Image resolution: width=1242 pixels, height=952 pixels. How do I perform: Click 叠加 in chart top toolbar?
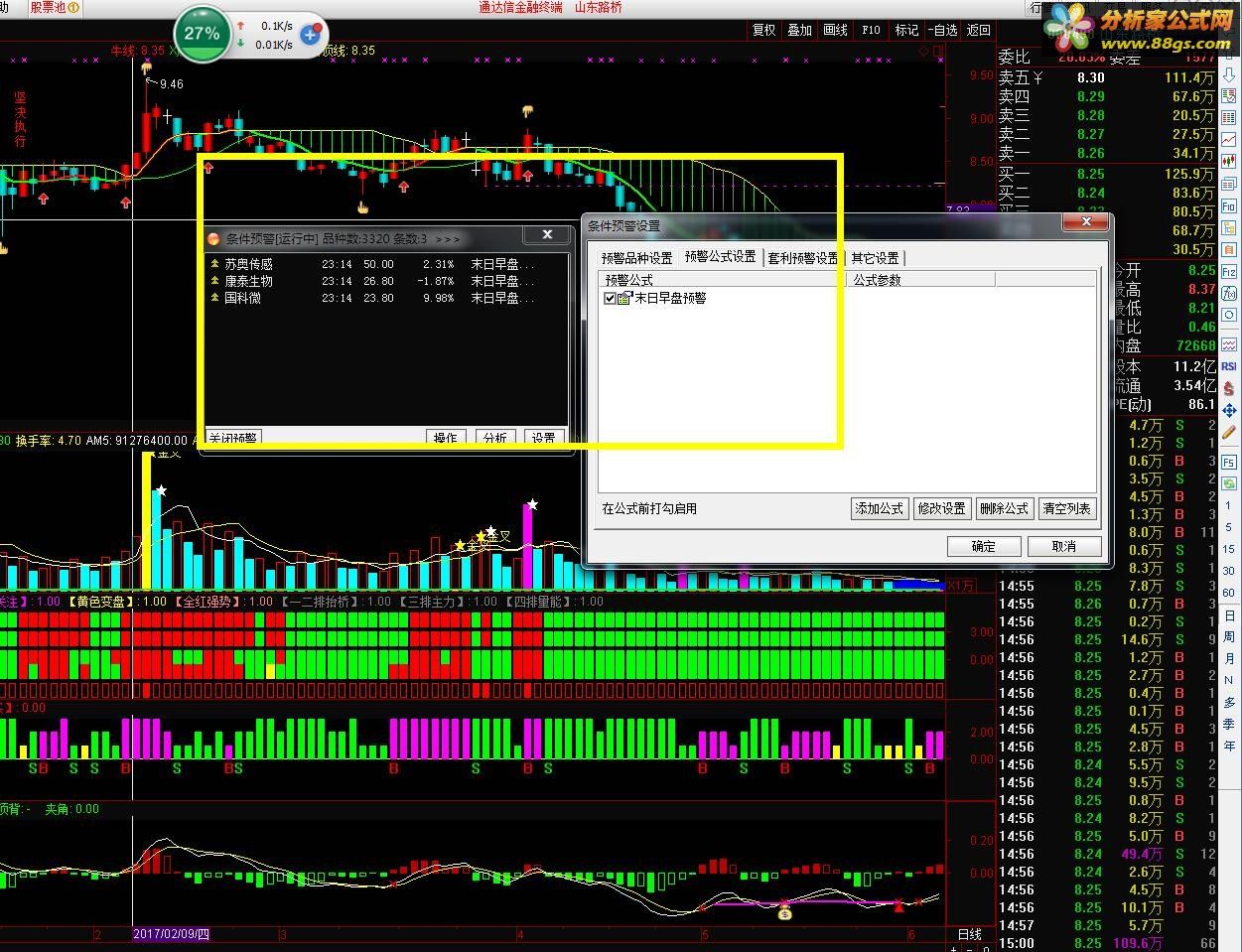[800, 30]
